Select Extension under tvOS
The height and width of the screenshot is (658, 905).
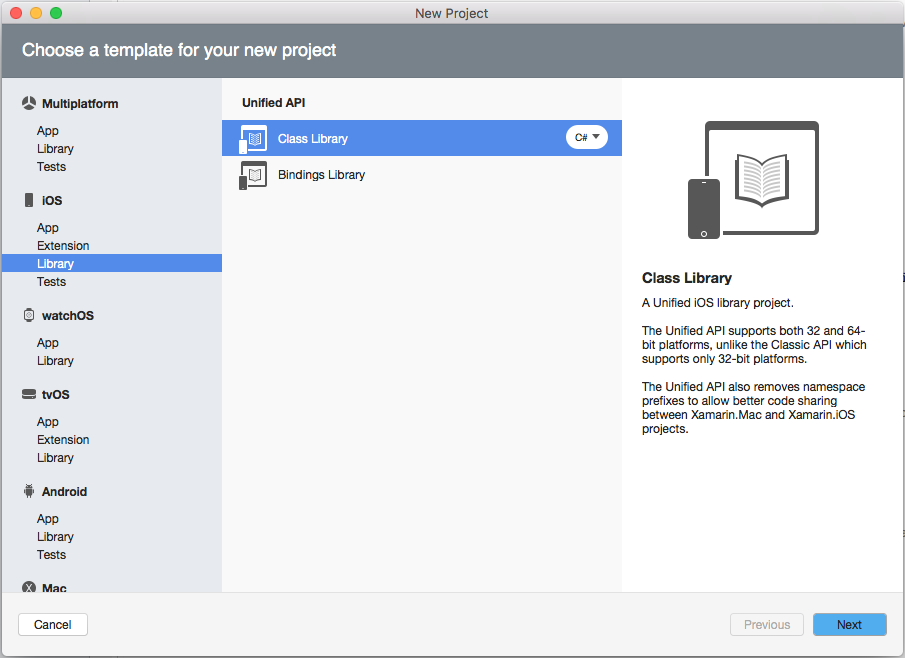[63, 439]
